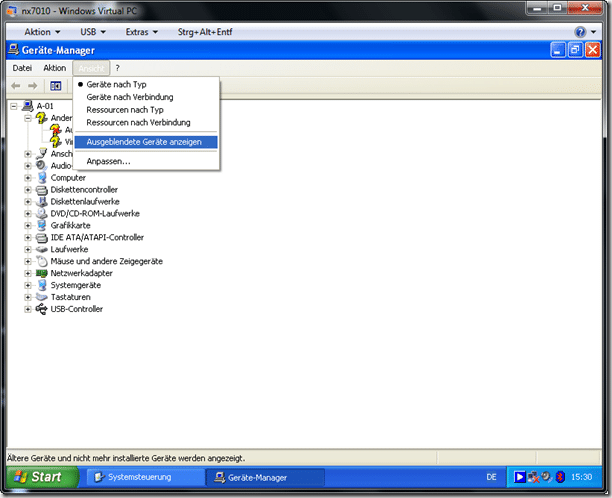Click the Audio category speaker icon
This screenshot has width=612, height=498.
[x=42, y=165]
